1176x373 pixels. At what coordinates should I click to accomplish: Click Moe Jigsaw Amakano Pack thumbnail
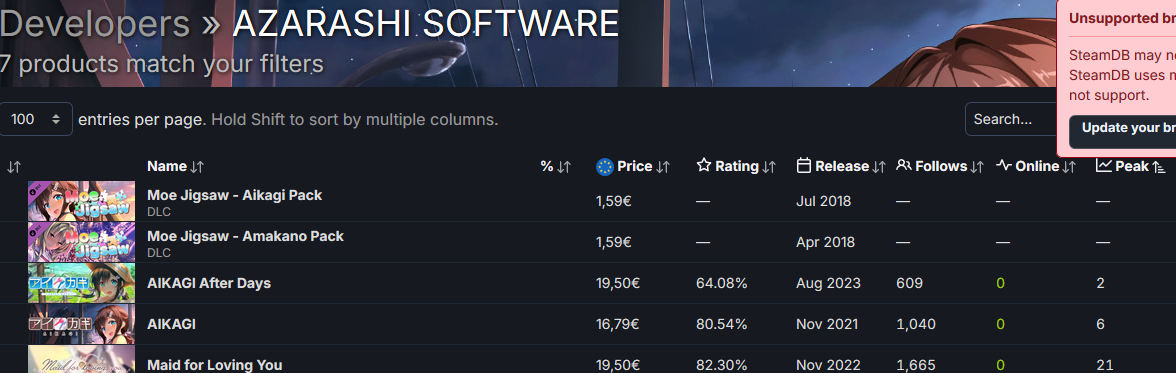[x=82, y=242]
